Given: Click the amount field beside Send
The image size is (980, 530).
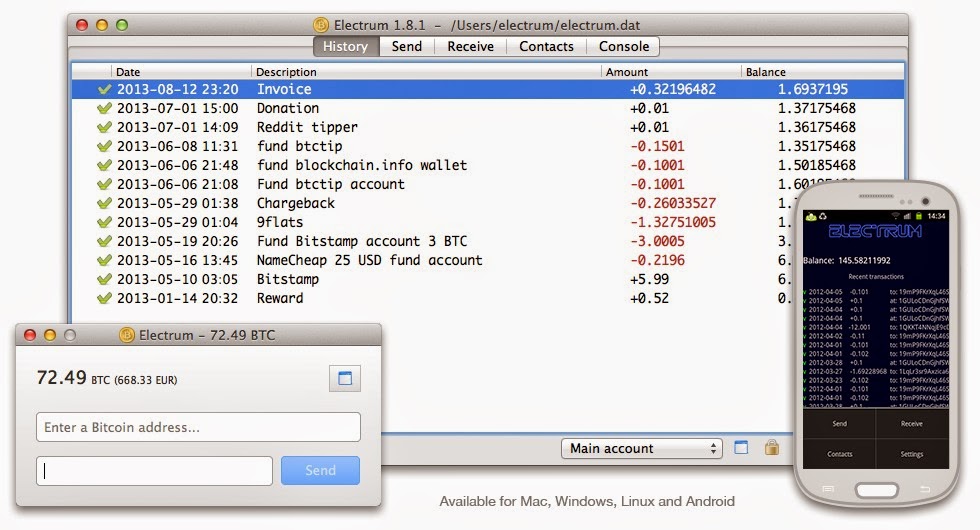Looking at the screenshot, I should click(x=154, y=471).
